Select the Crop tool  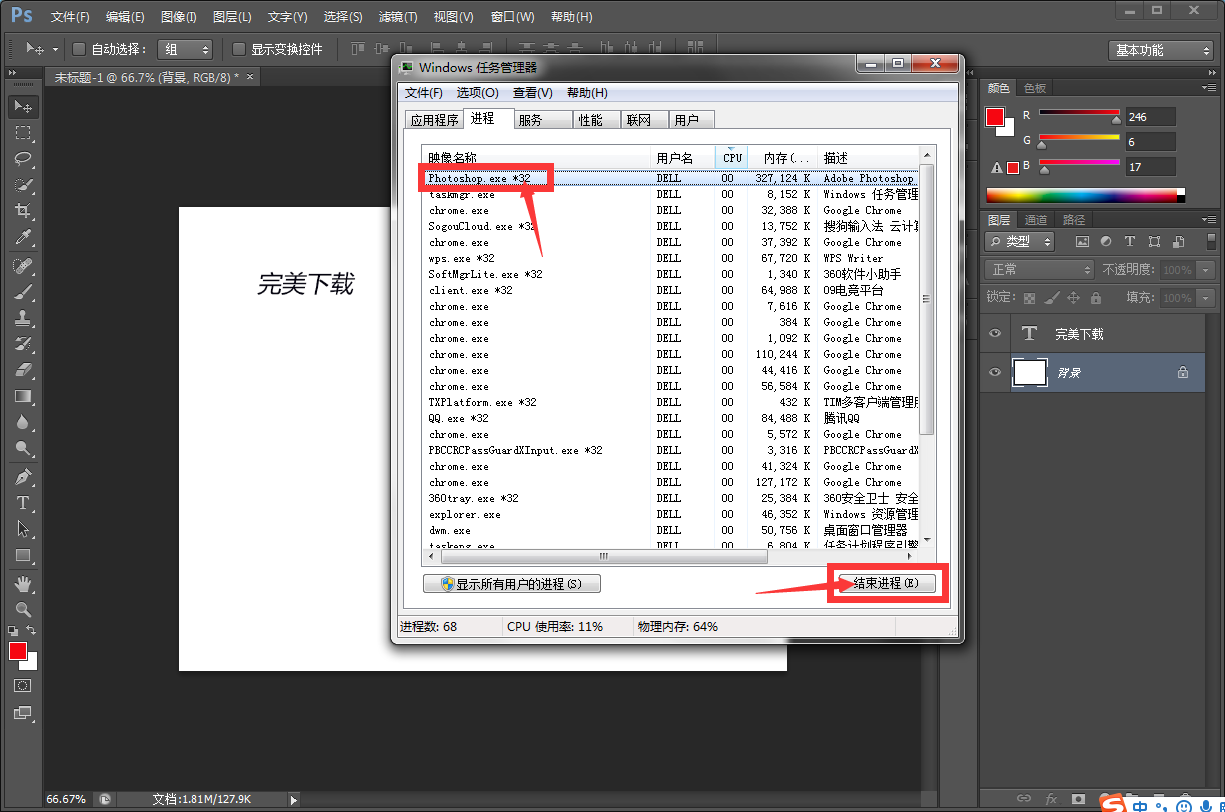23,211
